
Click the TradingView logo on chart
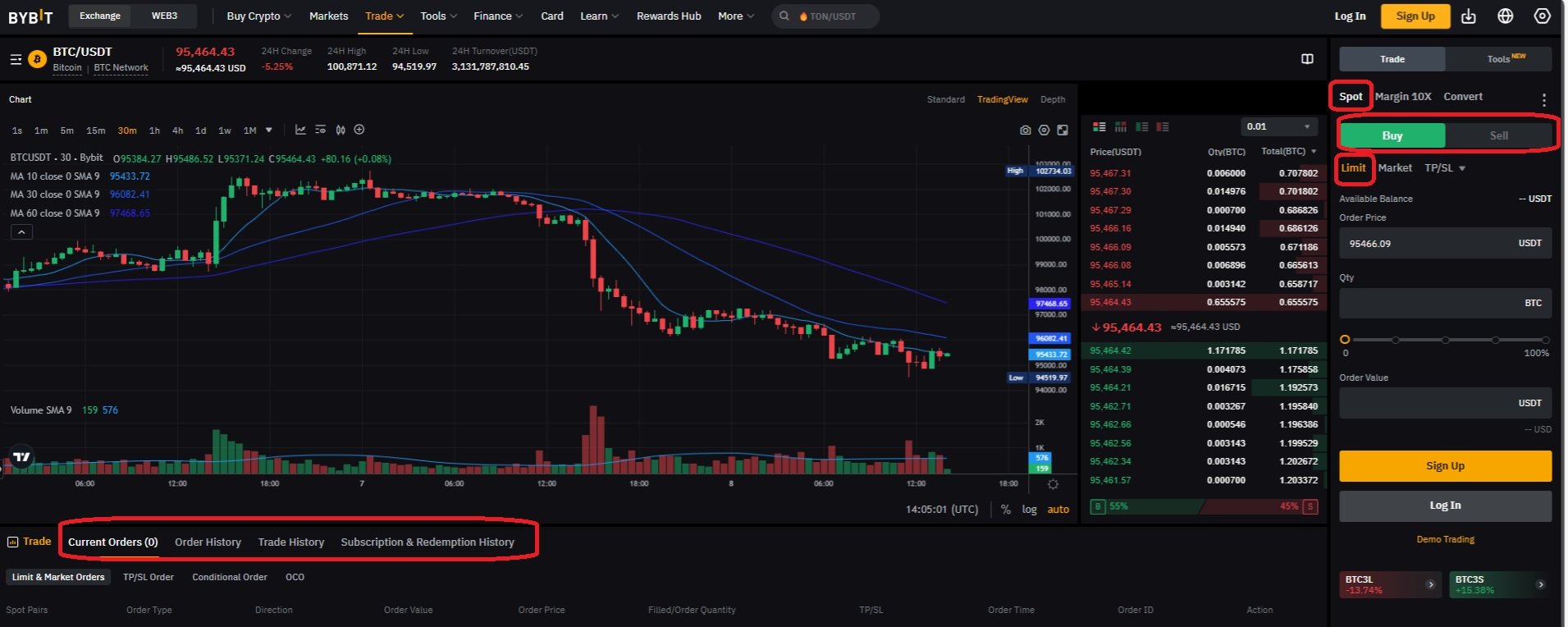click(22, 457)
